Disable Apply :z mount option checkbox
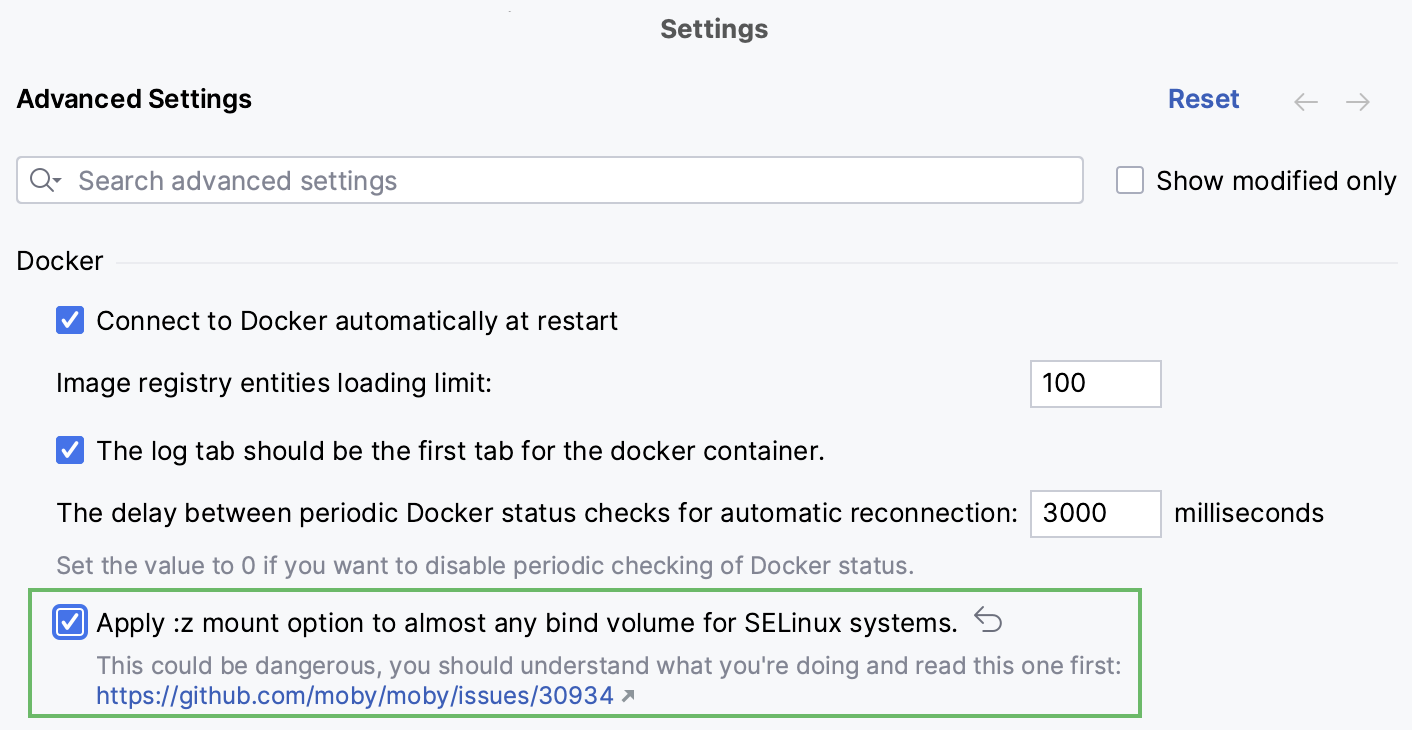The width and height of the screenshot is (1412, 730). (x=70, y=623)
